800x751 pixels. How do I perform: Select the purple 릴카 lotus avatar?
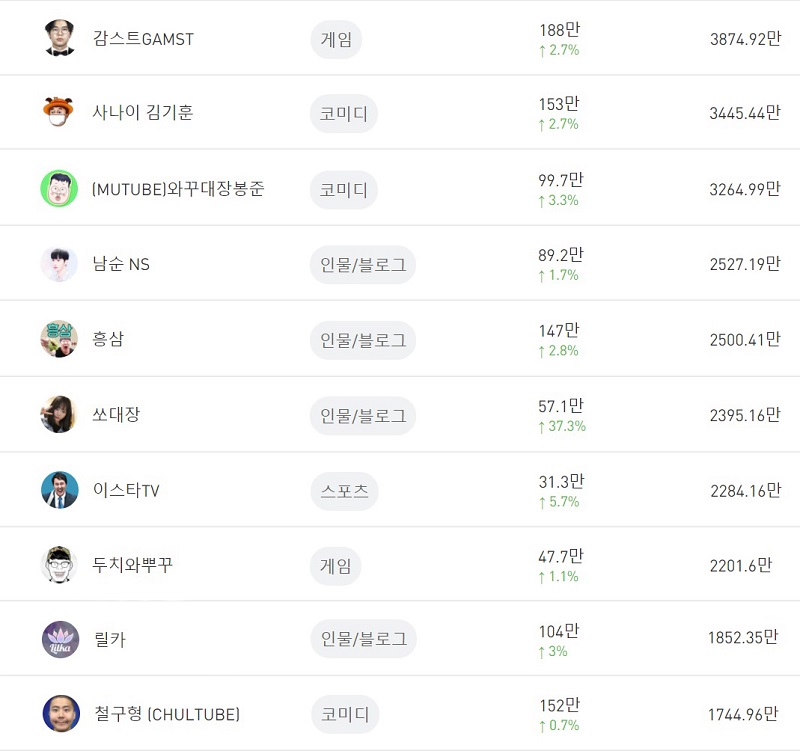click(x=60, y=639)
